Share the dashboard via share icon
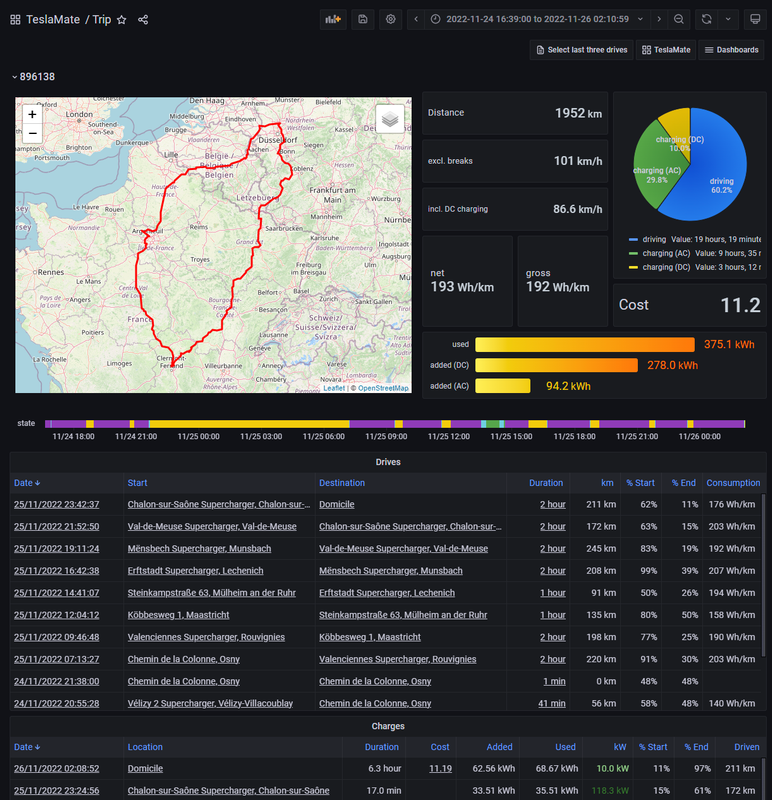 [x=143, y=19]
